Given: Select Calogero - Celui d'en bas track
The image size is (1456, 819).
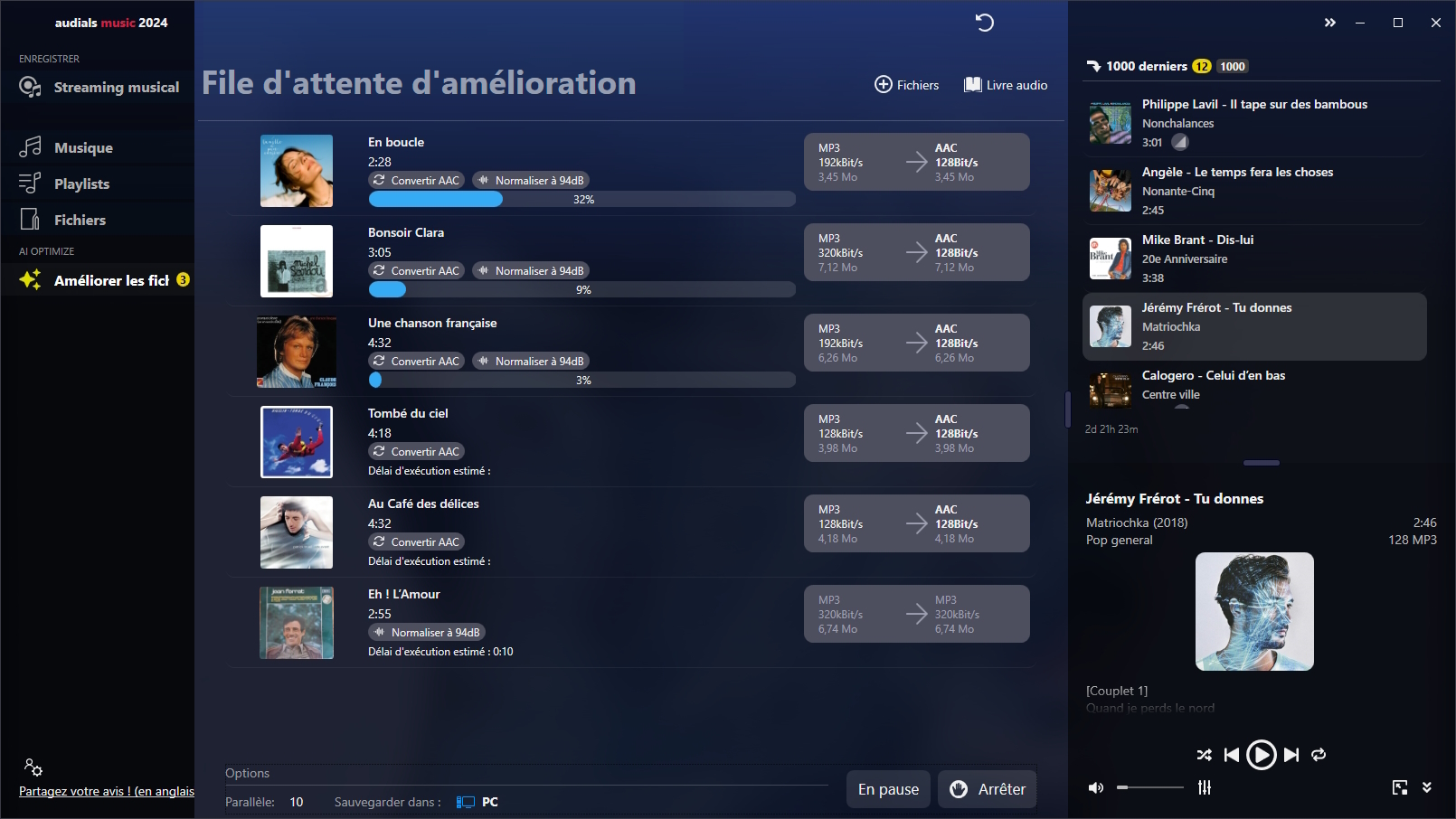Looking at the screenshot, I should [1254, 386].
